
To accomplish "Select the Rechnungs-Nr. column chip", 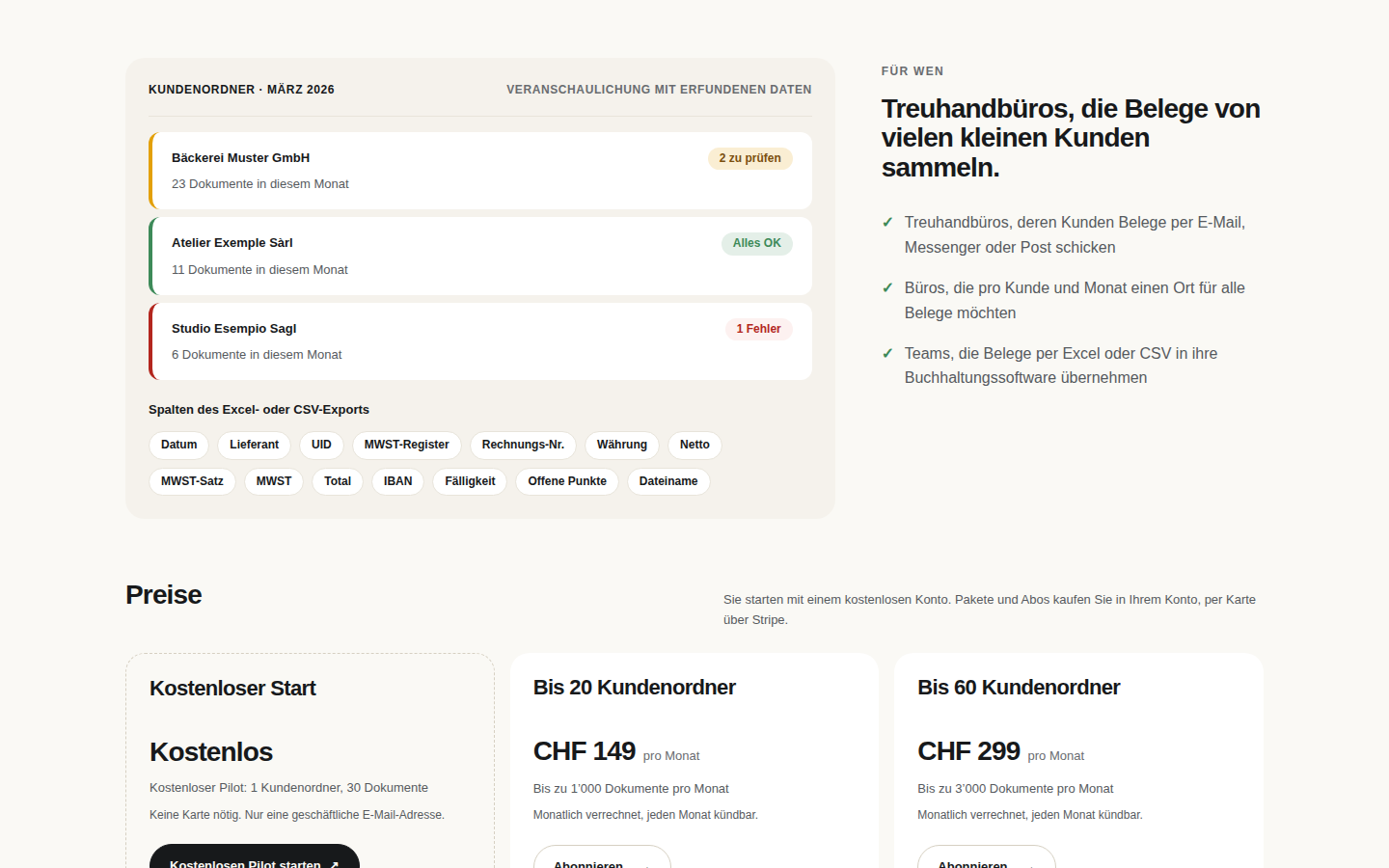I will pos(523,445).
